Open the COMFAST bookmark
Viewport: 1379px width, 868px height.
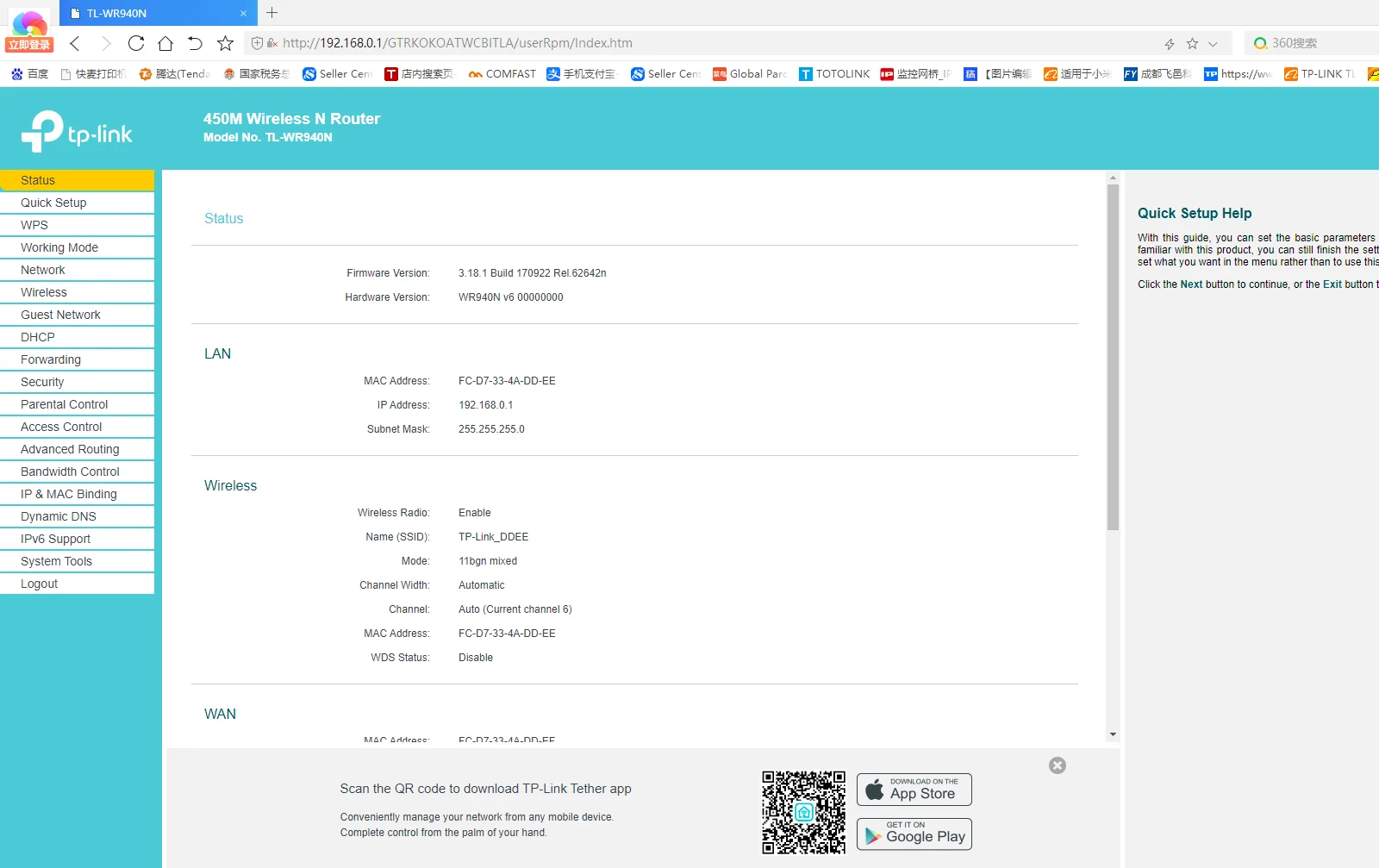(502, 74)
